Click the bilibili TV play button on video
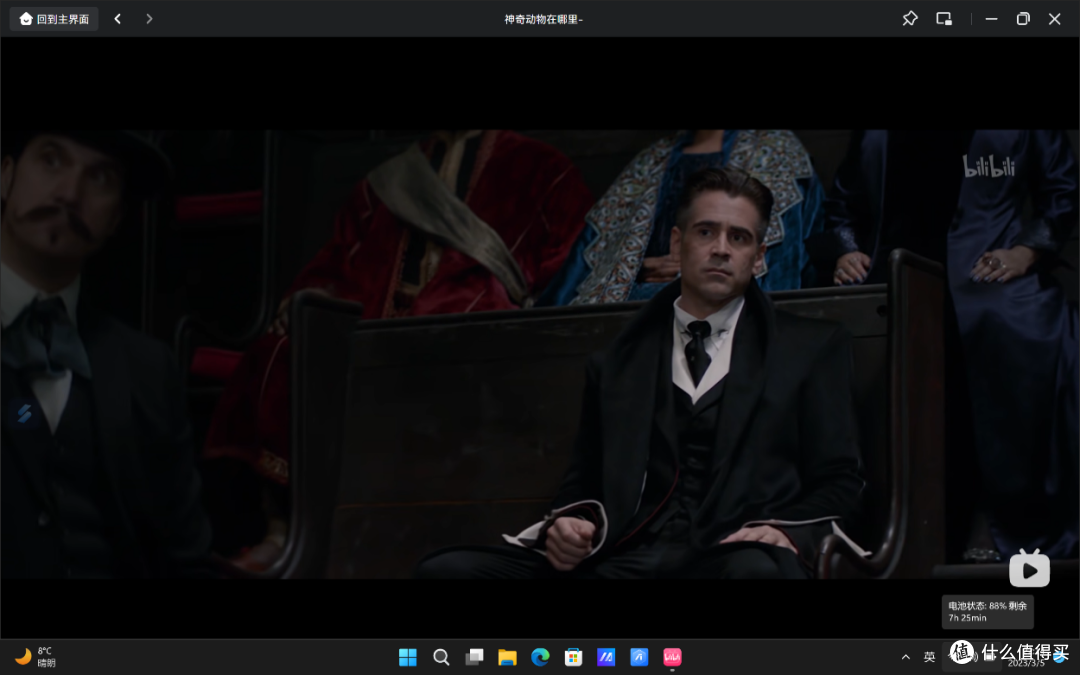The width and height of the screenshot is (1080, 675). pos(1029,568)
